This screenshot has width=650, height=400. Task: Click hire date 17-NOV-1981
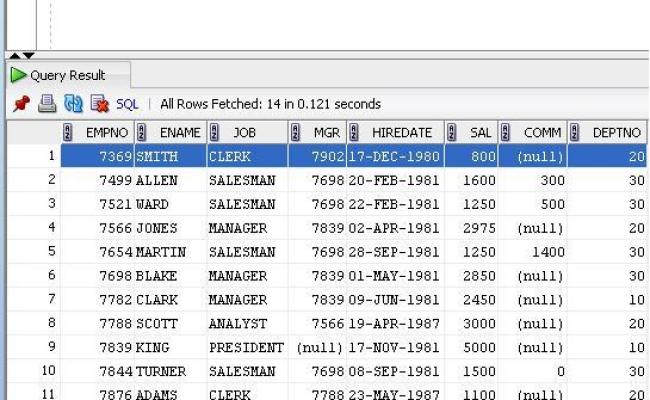pyautogui.click(x=395, y=347)
